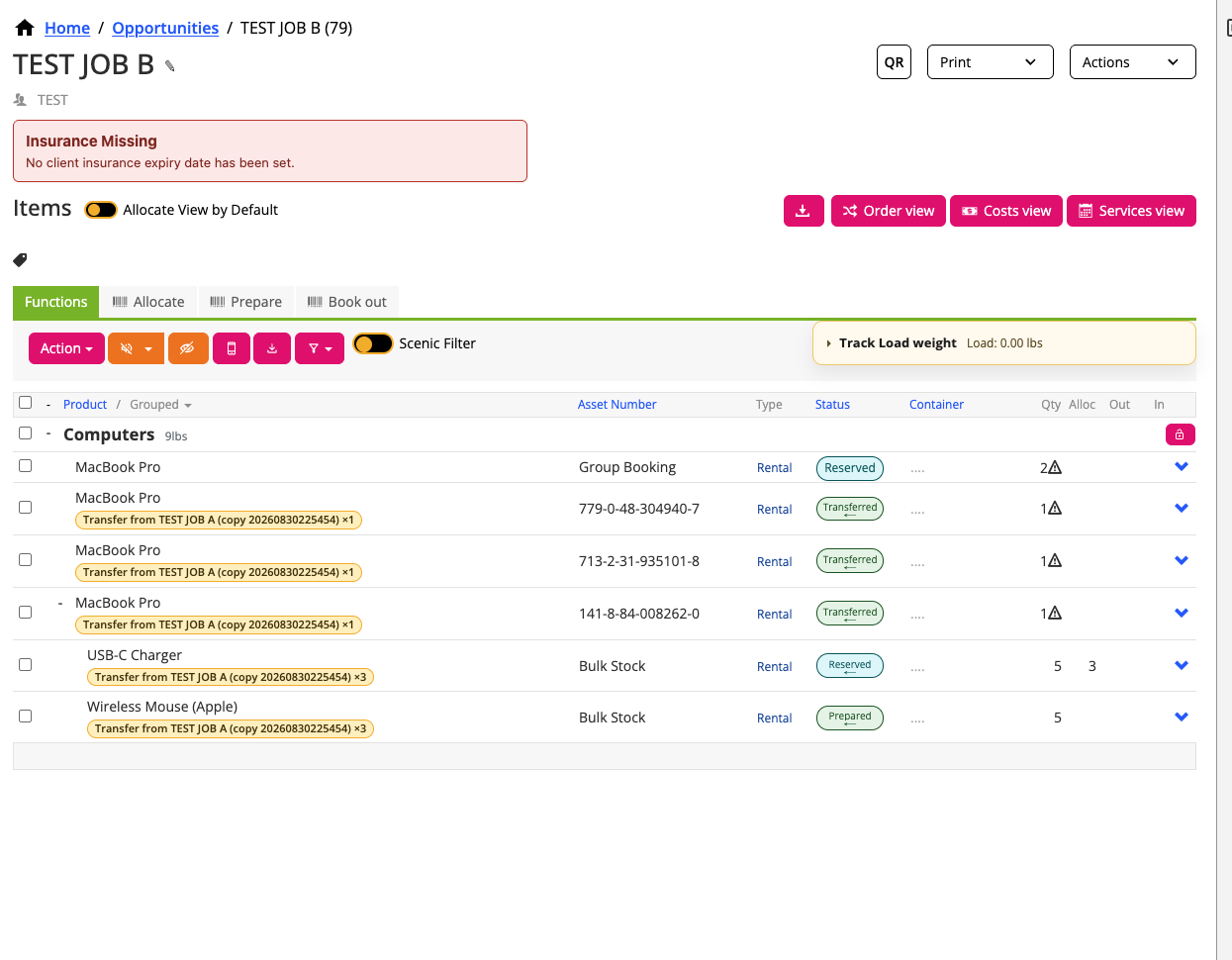This screenshot has width=1232, height=960.
Task: Click warning triangle on 141-8-84-008262-0 row
Action: tap(1055, 614)
